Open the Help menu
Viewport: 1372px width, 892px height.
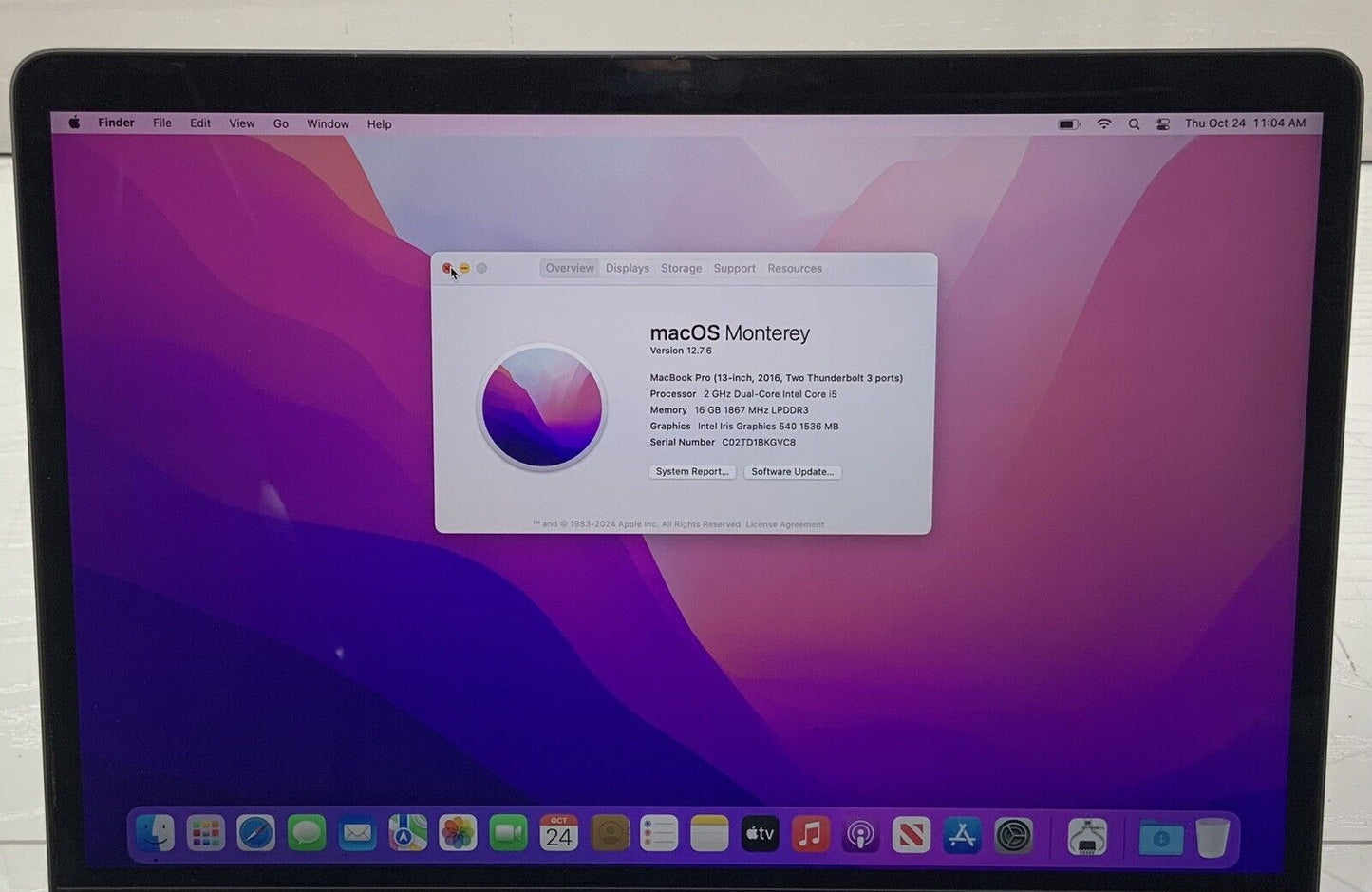[379, 124]
